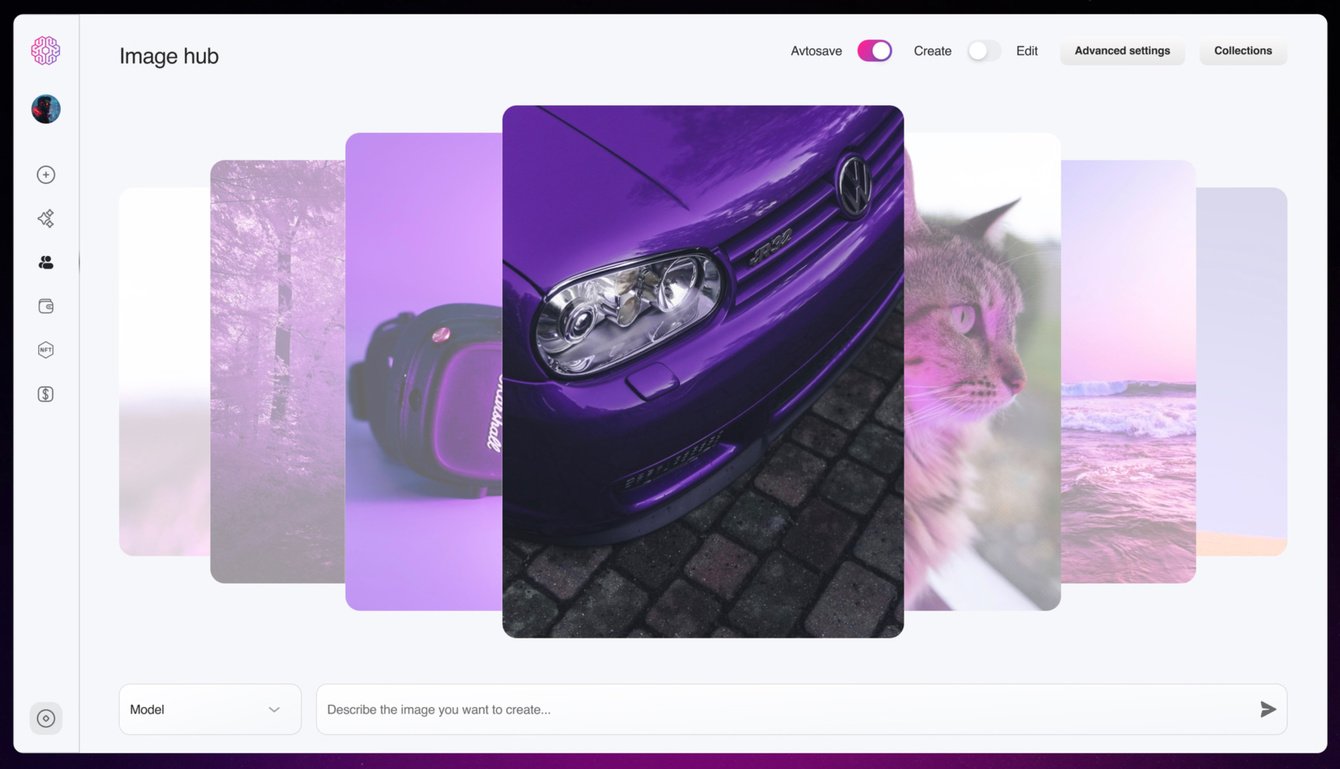The width and height of the screenshot is (1340, 769).
Task: Click the "Edit" mode label
Action: 1027,51
